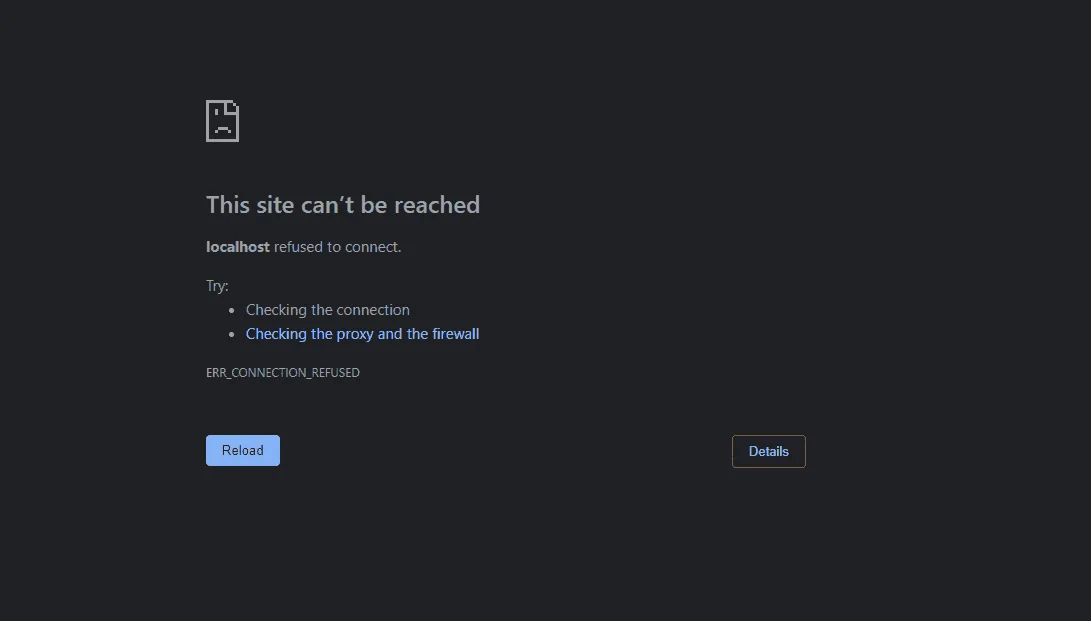1091x621 pixels.
Task: Click the 'Try:' label
Action: (x=217, y=286)
